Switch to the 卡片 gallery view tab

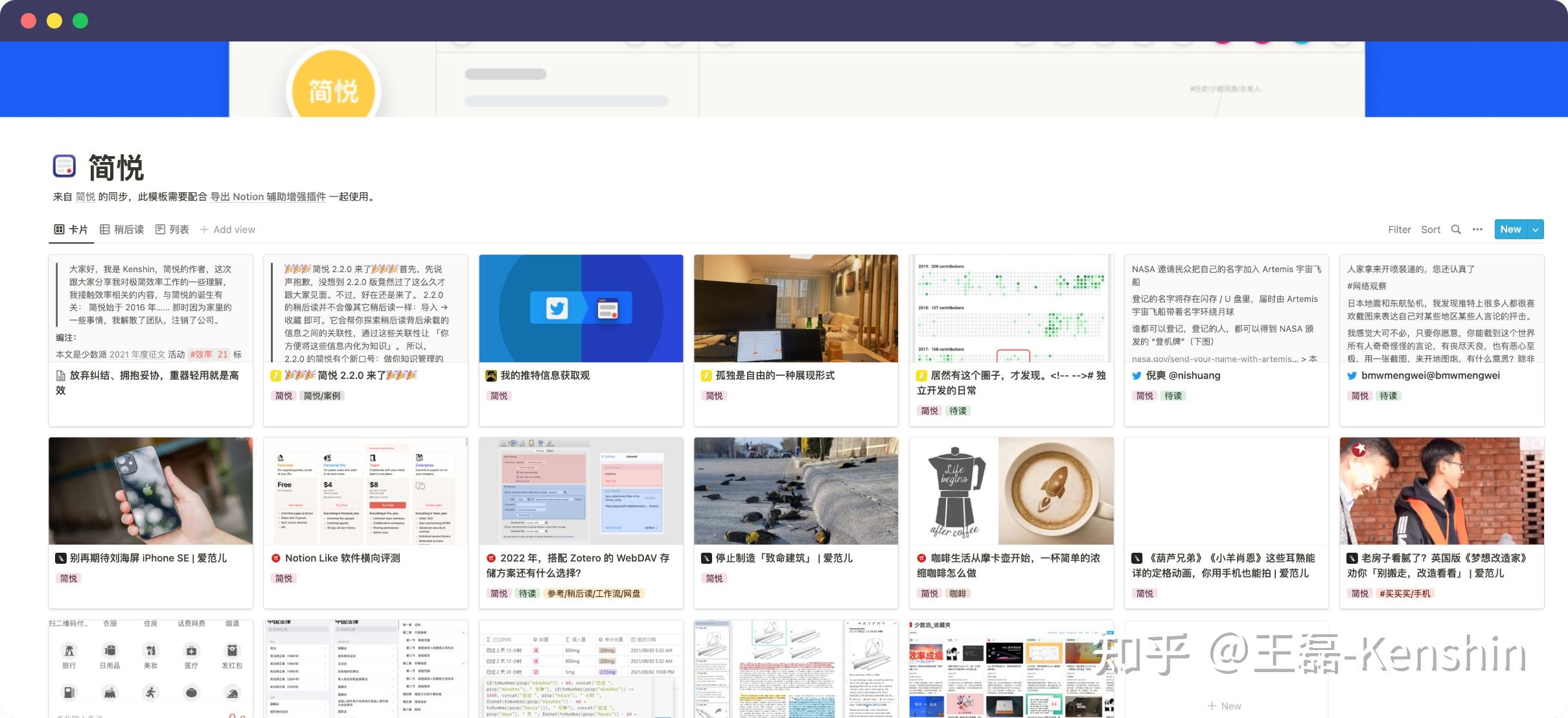71,229
